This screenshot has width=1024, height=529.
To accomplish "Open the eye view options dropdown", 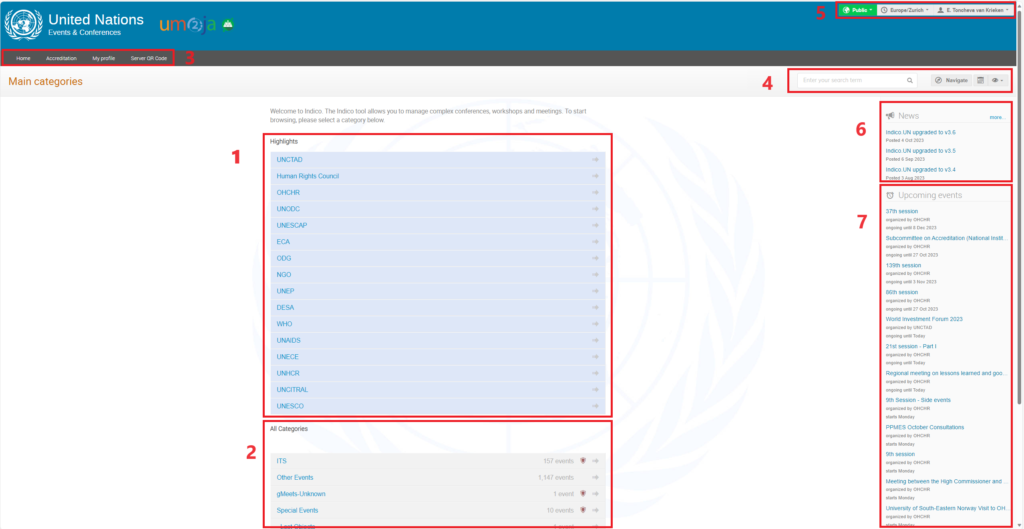I will (997, 80).
